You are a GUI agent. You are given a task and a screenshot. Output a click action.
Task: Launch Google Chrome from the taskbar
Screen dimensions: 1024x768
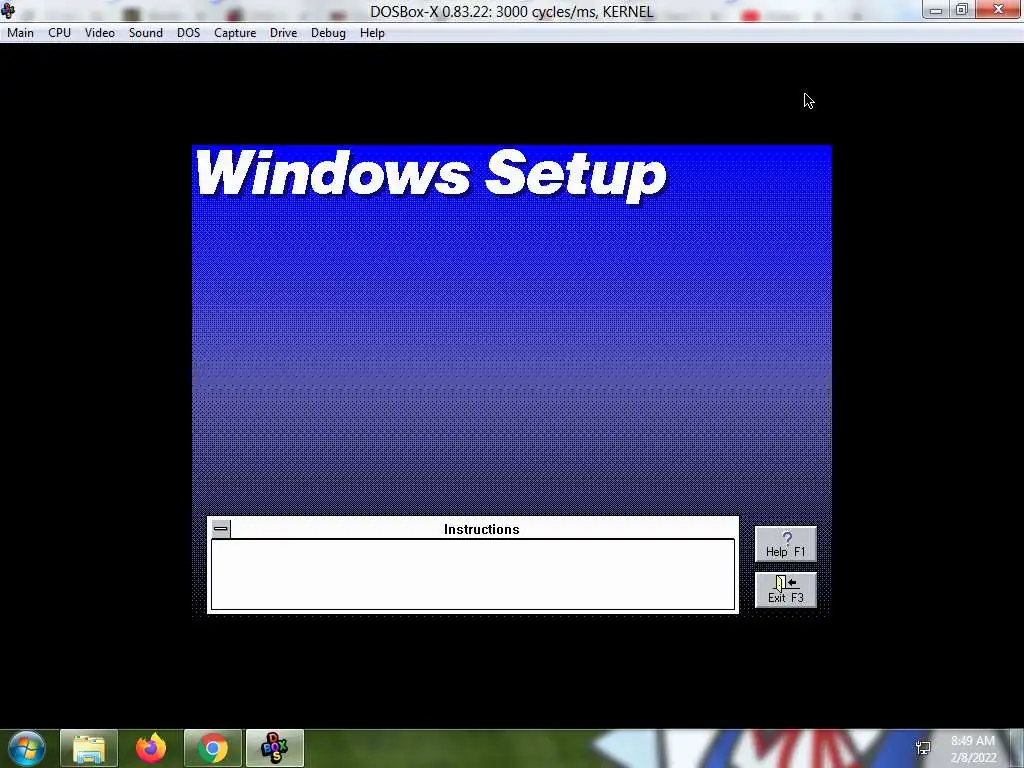(x=213, y=748)
